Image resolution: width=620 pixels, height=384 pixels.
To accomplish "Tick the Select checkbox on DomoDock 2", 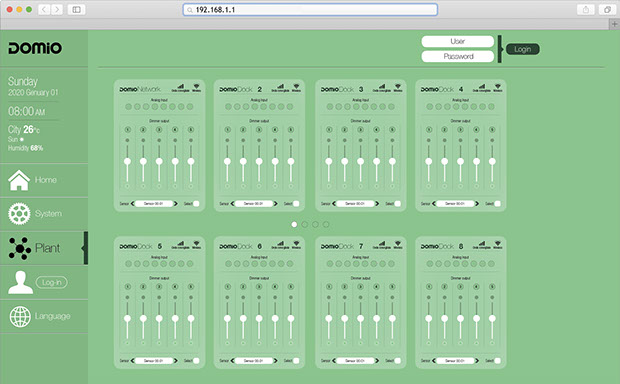I will pos(296,204).
